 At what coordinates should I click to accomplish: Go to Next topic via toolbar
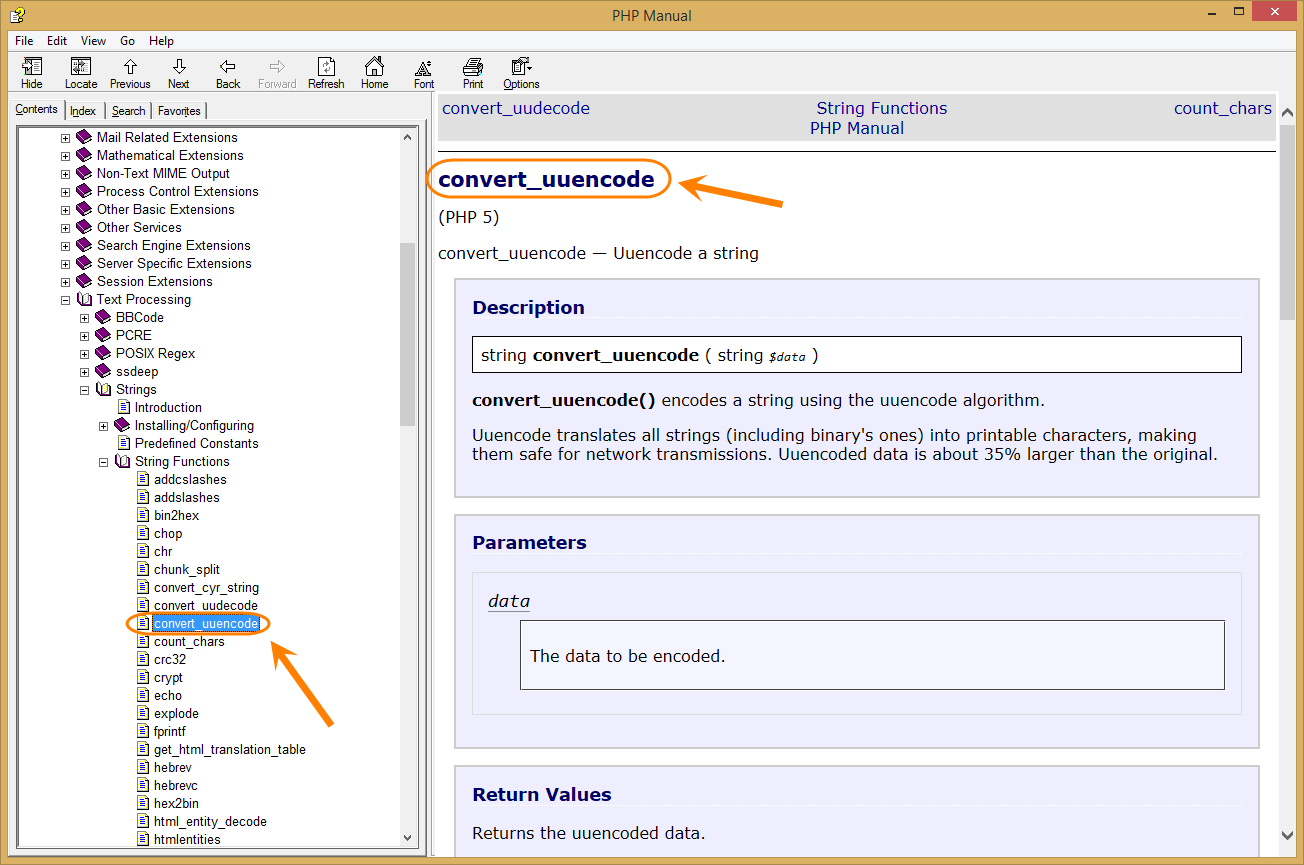pyautogui.click(x=179, y=73)
